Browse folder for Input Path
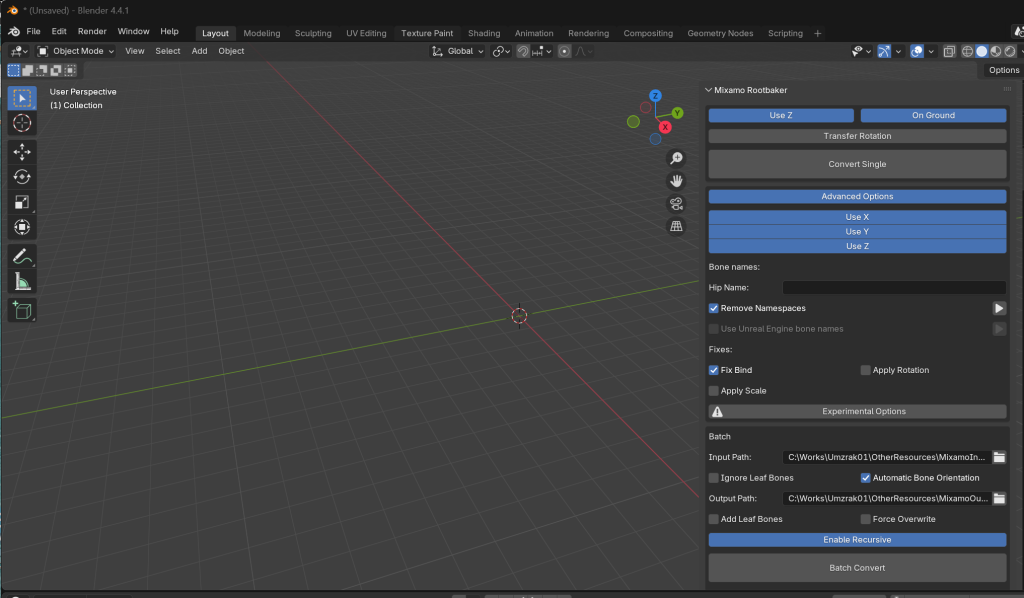1024x598 pixels. click(x=999, y=457)
